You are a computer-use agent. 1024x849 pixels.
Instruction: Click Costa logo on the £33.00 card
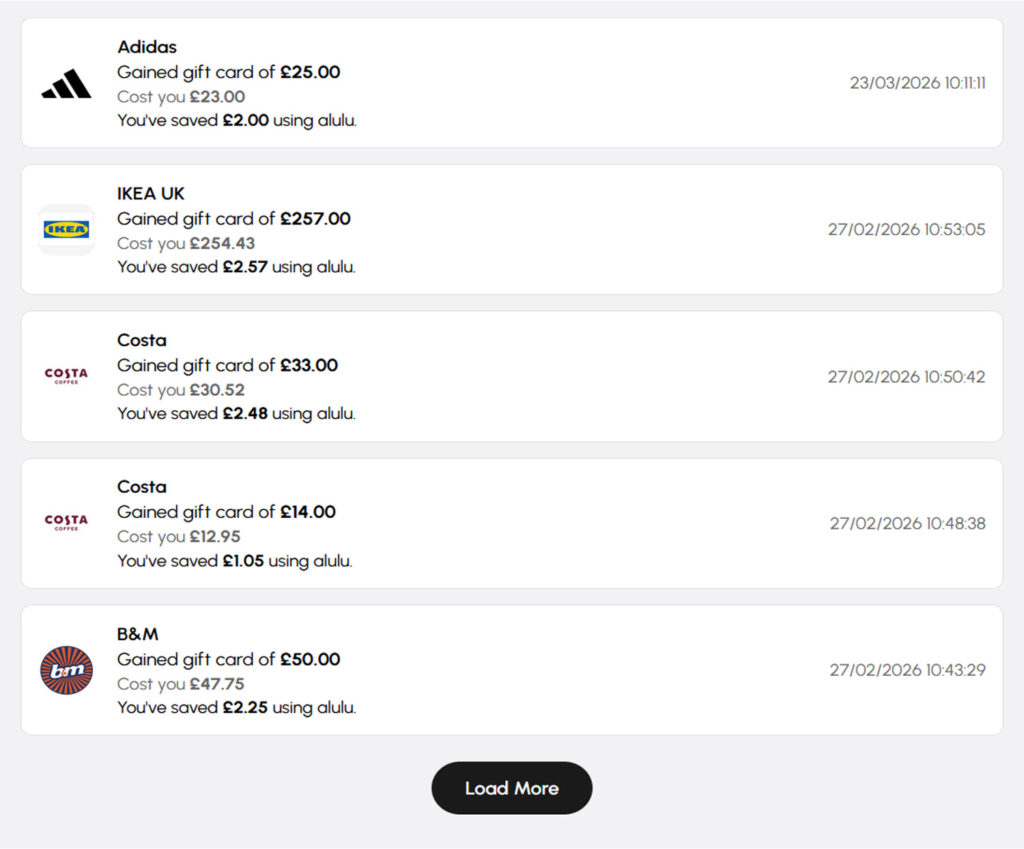click(x=66, y=376)
